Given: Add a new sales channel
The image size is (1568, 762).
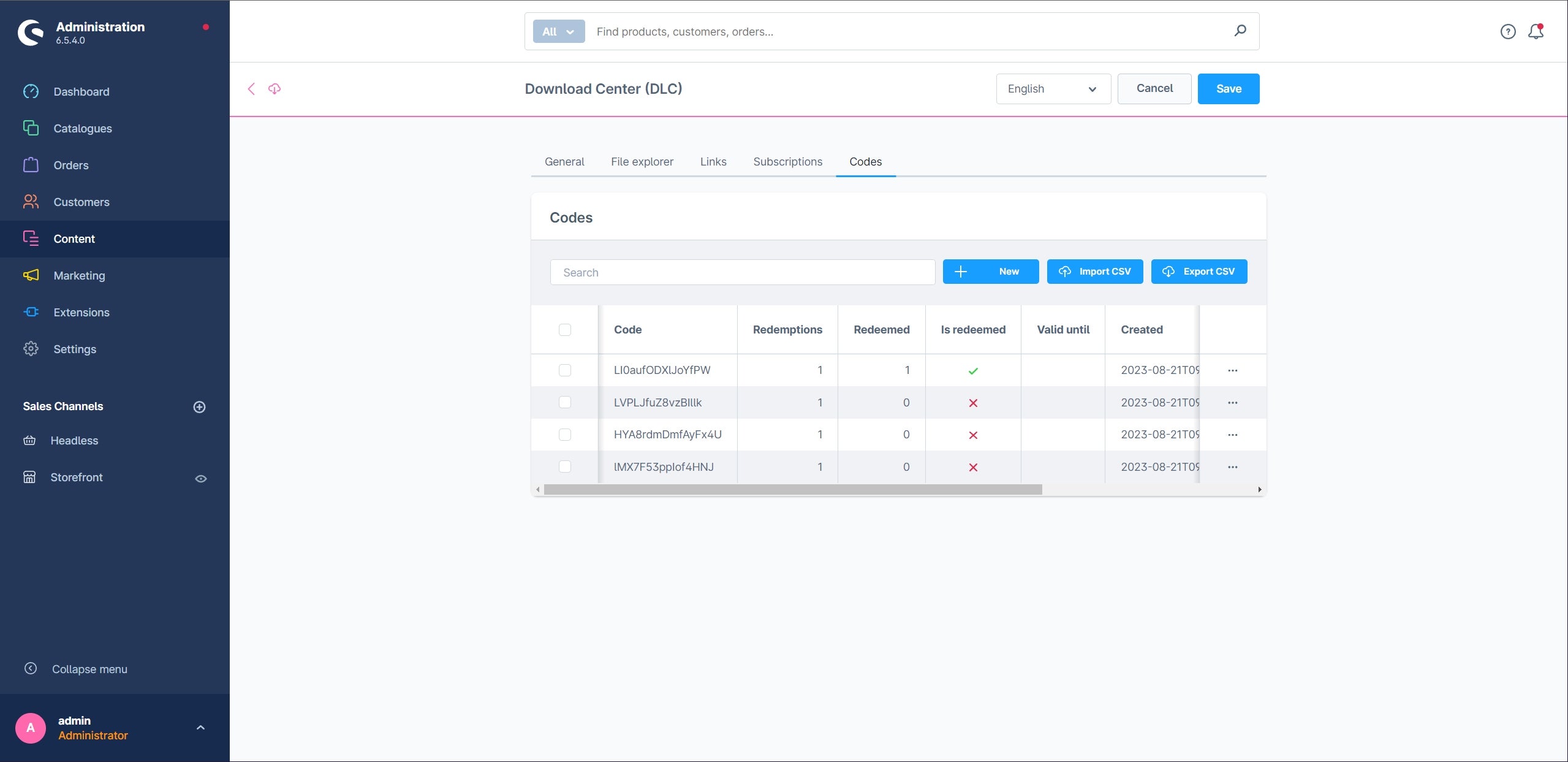Looking at the screenshot, I should click(199, 407).
